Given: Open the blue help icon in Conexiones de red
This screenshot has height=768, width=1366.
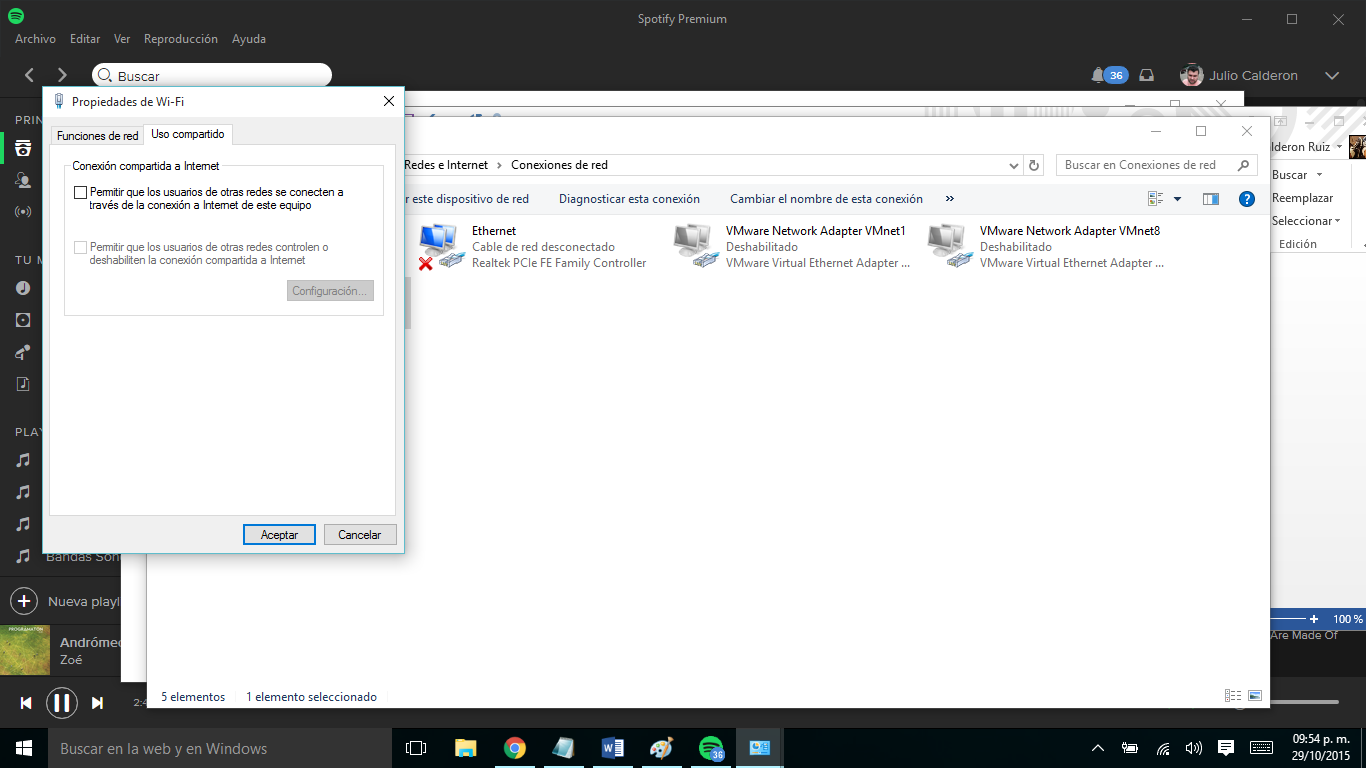Looking at the screenshot, I should 1247,199.
